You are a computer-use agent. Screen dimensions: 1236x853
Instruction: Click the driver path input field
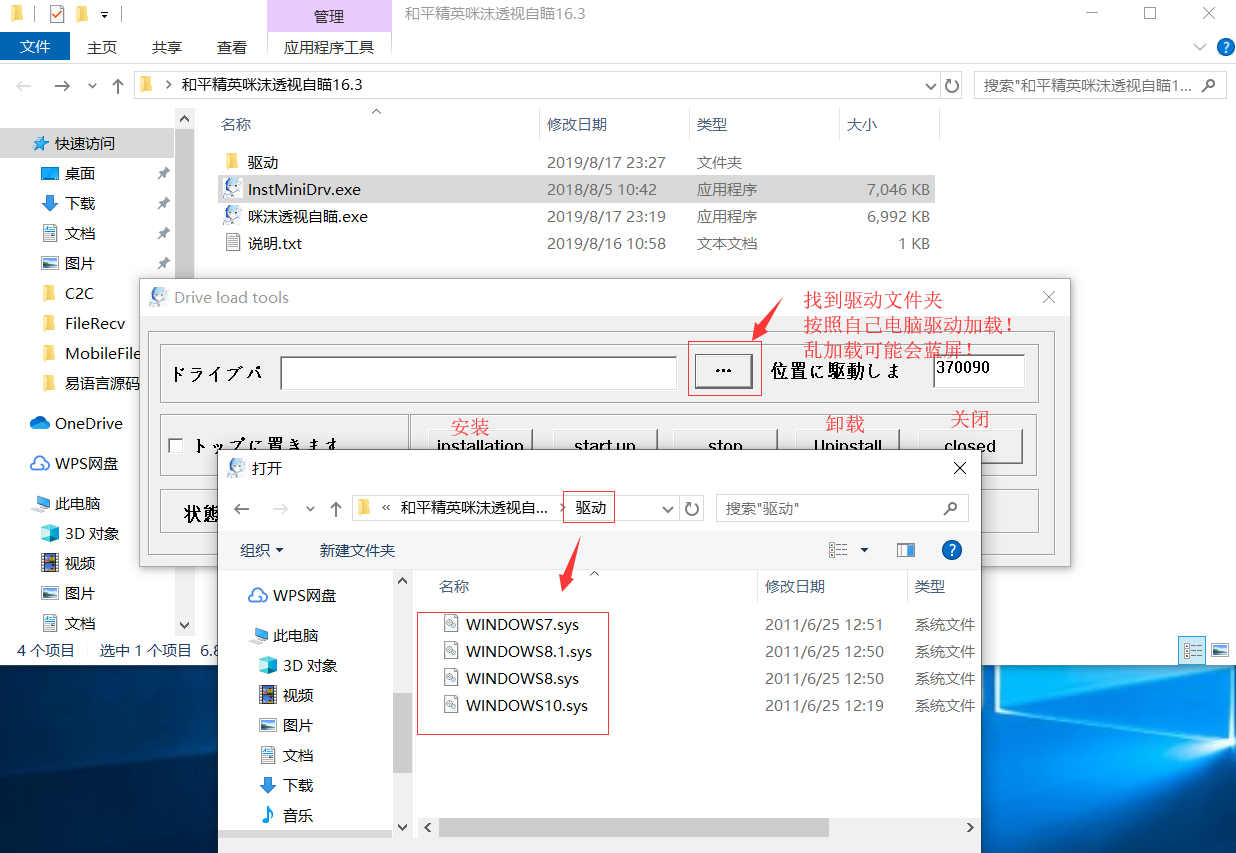[x=479, y=372]
